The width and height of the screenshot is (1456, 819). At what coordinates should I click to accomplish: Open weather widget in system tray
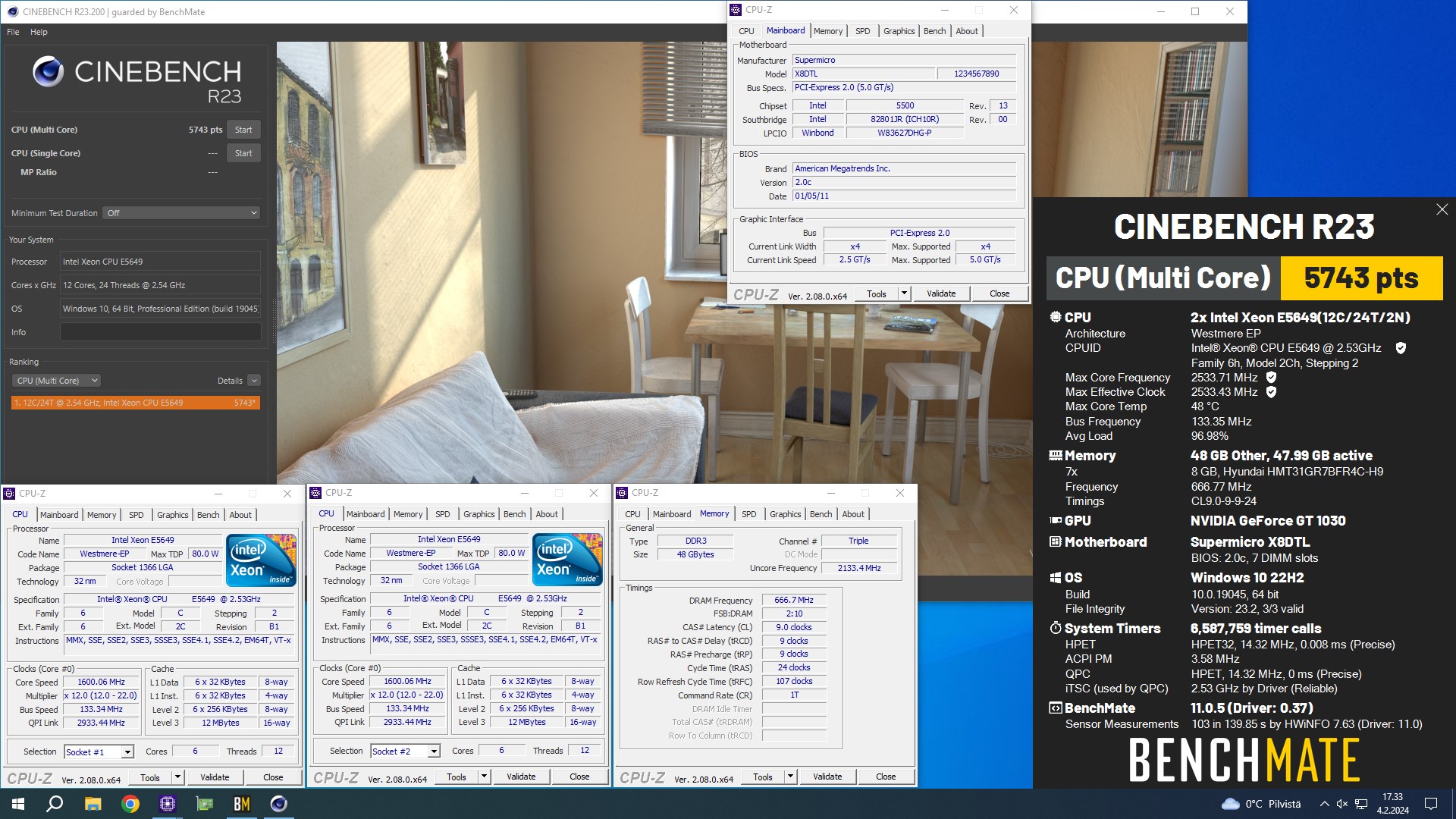coord(1261,804)
